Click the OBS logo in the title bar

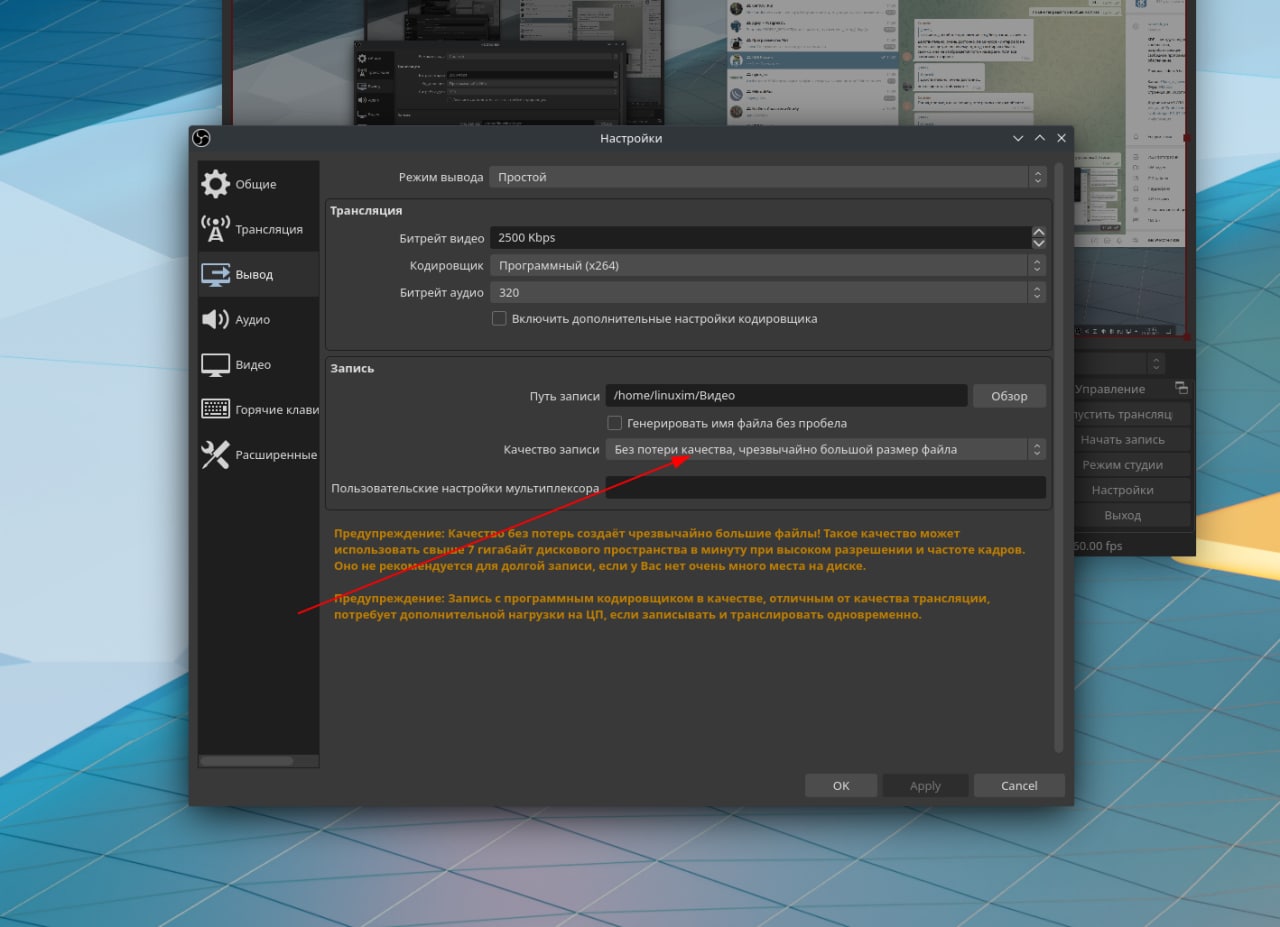[x=201, y=138]
